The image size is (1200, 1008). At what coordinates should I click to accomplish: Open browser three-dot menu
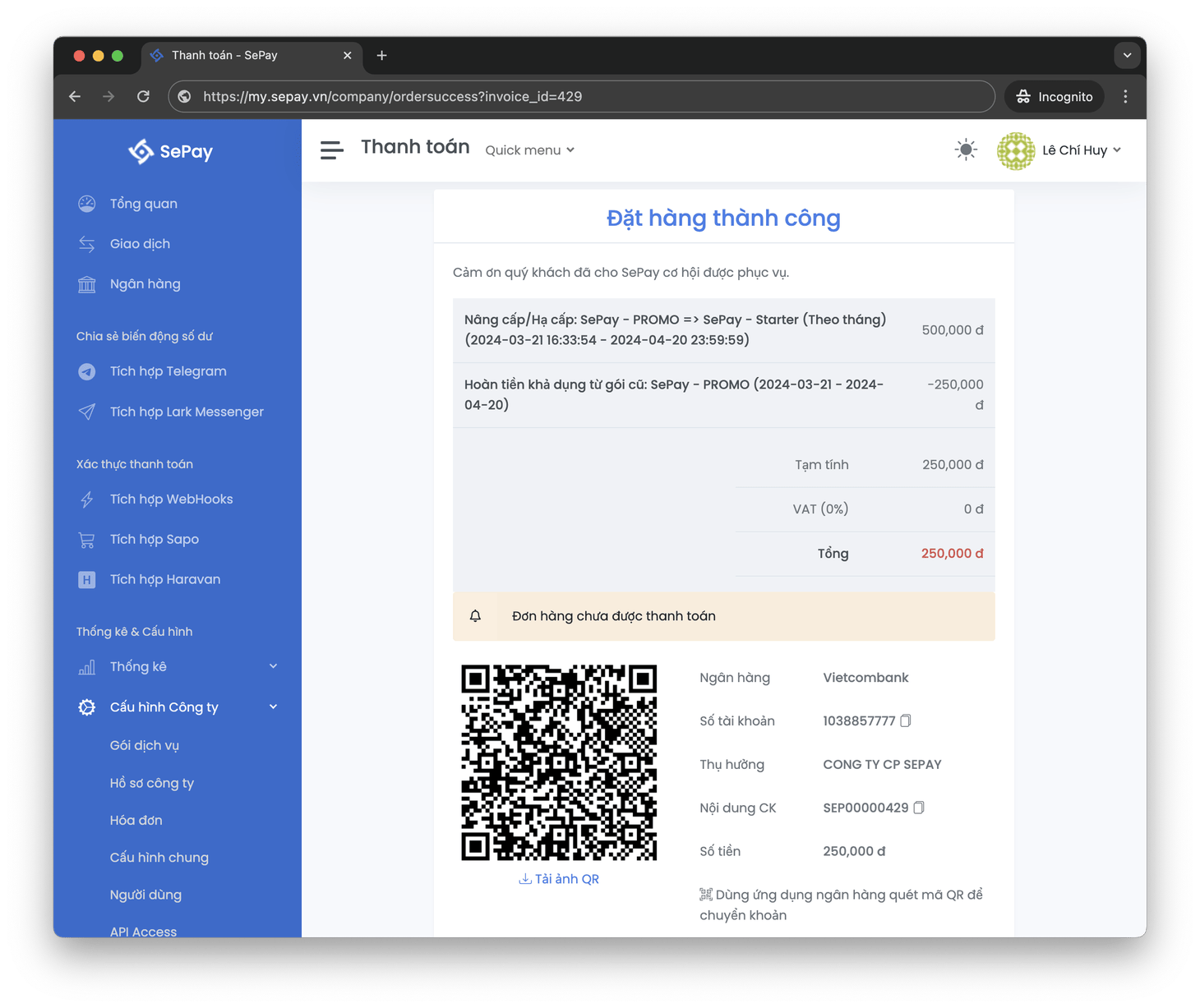(x=1125, y=96)
